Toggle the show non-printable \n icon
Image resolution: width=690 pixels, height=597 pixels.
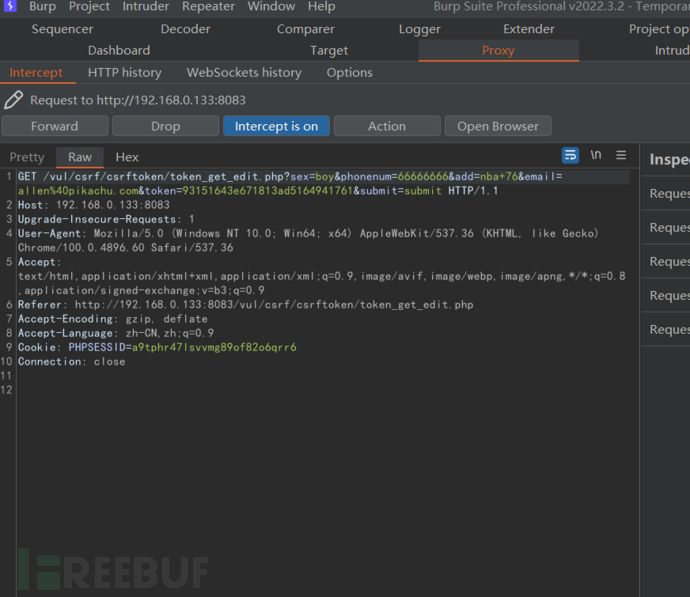click(x=596, y=155)
